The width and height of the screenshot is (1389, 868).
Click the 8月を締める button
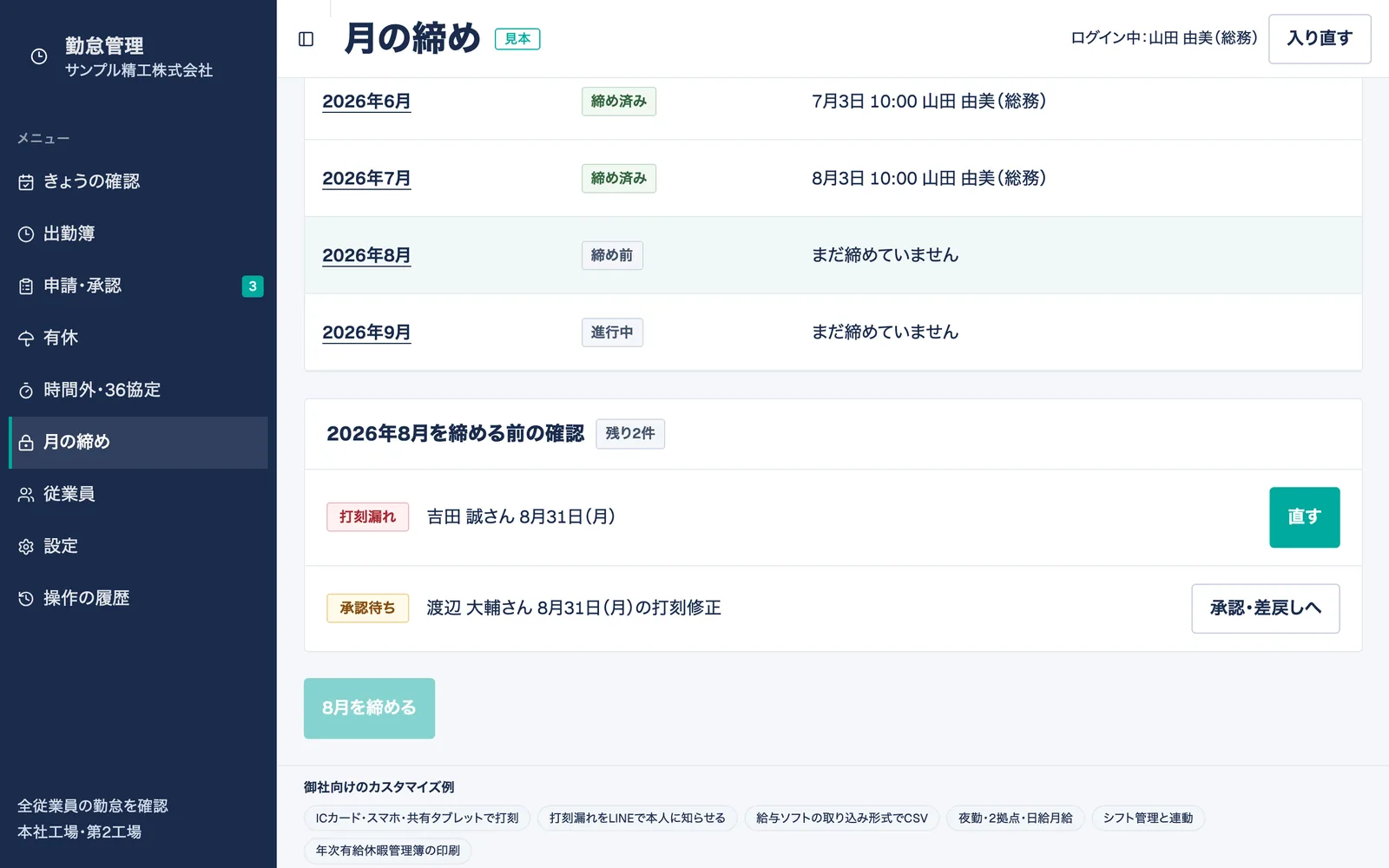[369, 708]
